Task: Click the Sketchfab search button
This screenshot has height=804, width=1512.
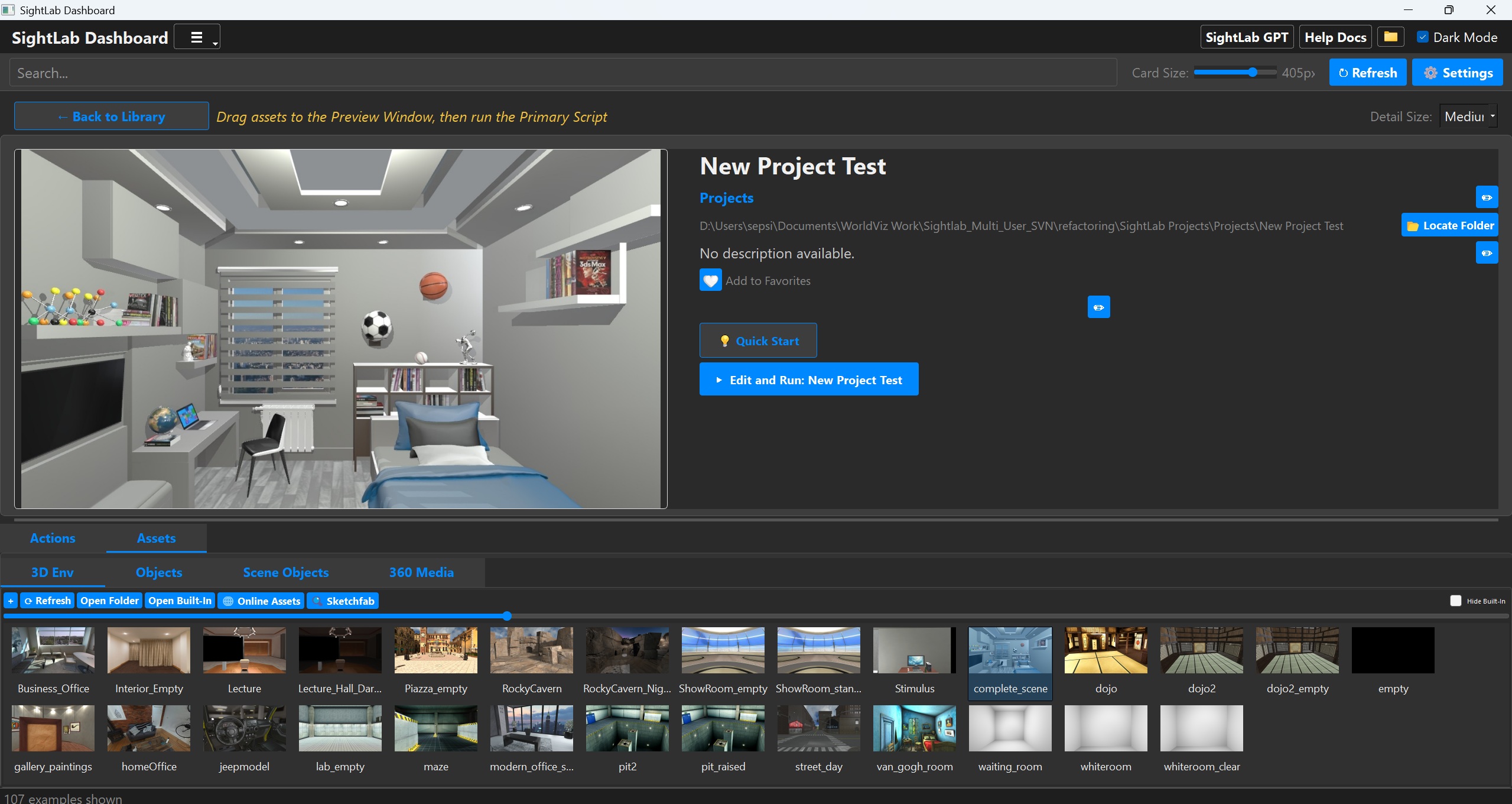Action: (x=343, y=601)
